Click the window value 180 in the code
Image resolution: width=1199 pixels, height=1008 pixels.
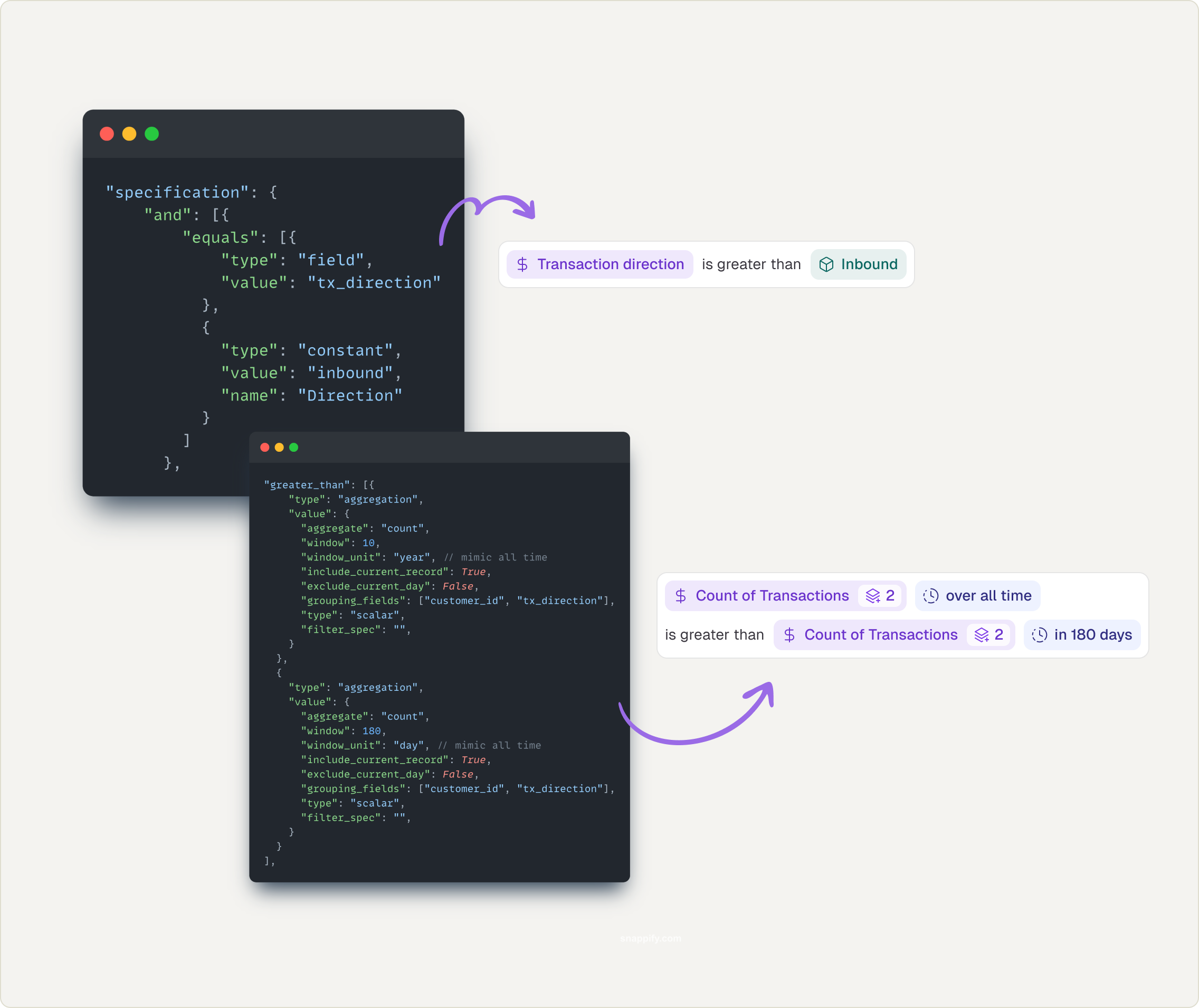point(372,731)
